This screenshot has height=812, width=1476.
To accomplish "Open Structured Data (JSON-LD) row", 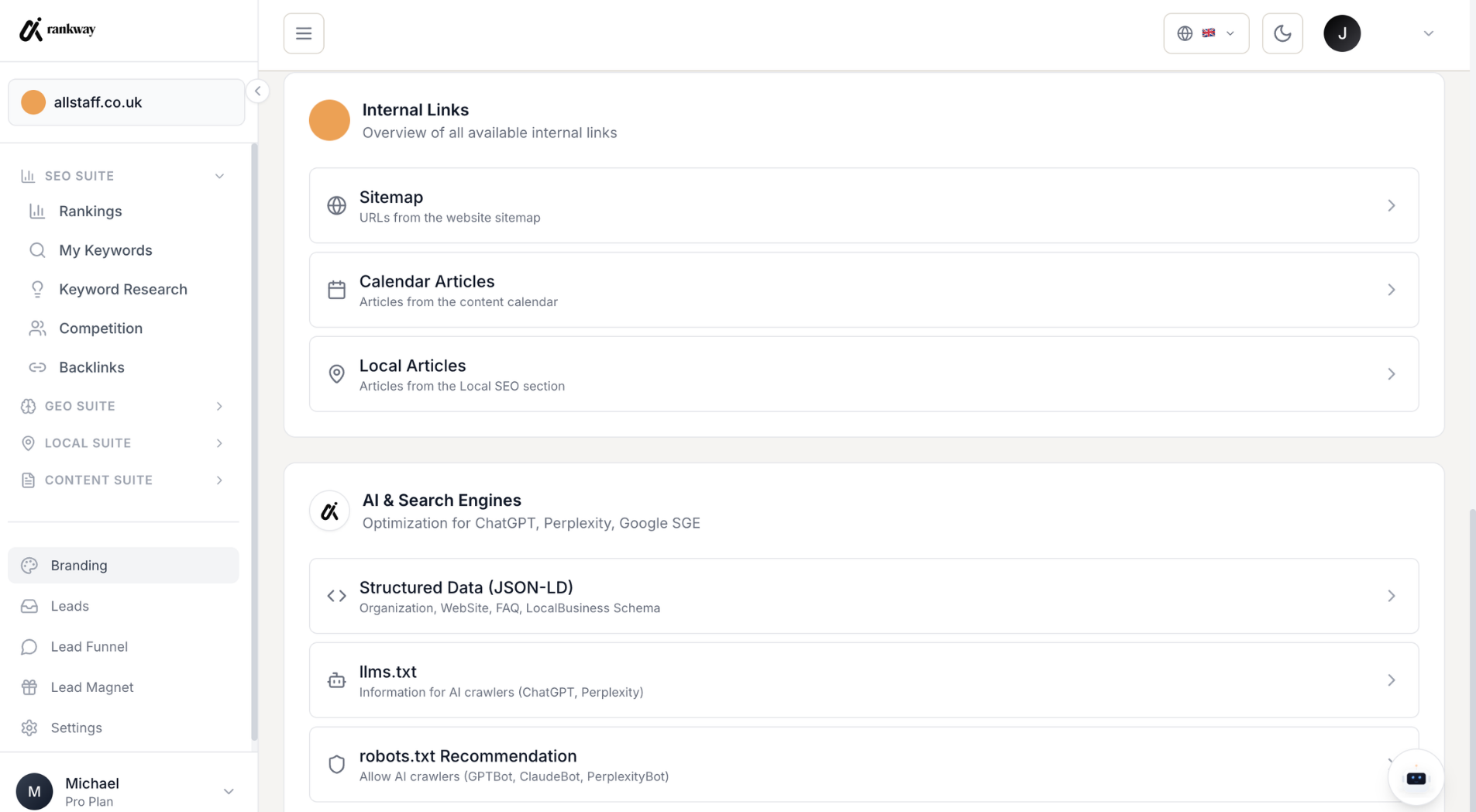I will point(863,596).
